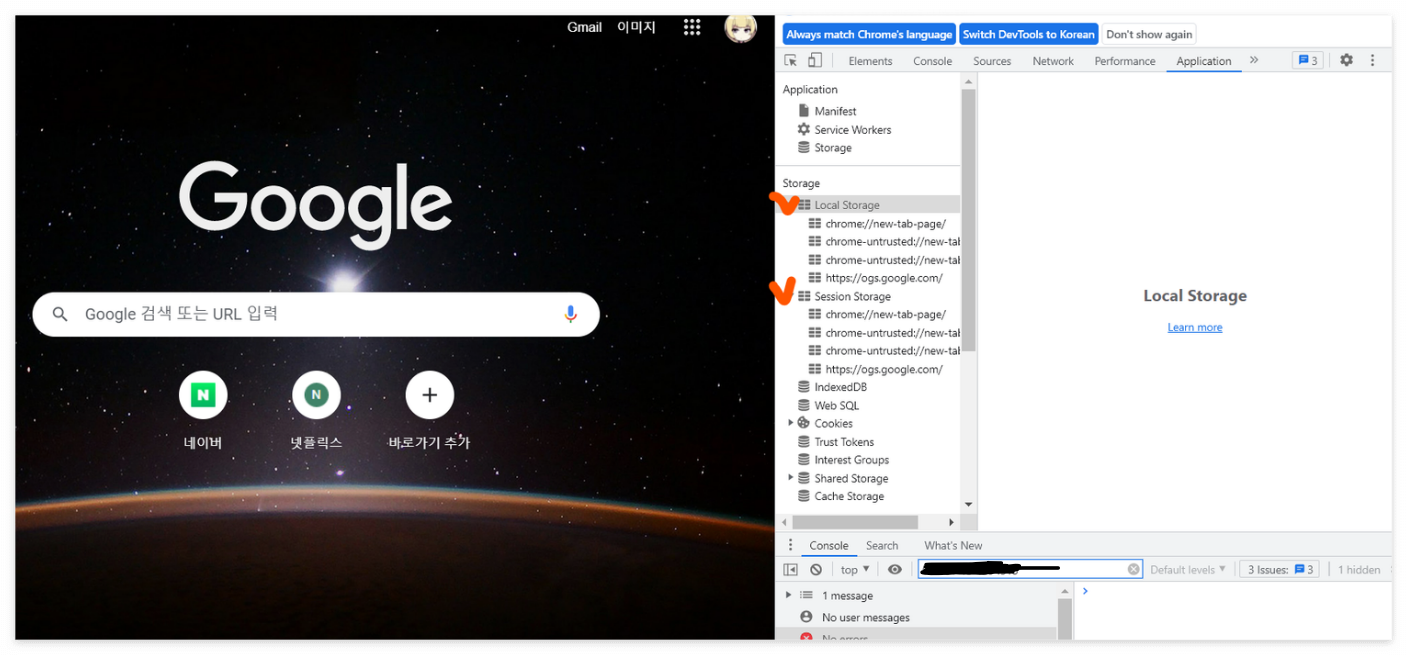Open the 이미지 link
The width and height of the screenshot is (1407, 655).
pos(636,27)
